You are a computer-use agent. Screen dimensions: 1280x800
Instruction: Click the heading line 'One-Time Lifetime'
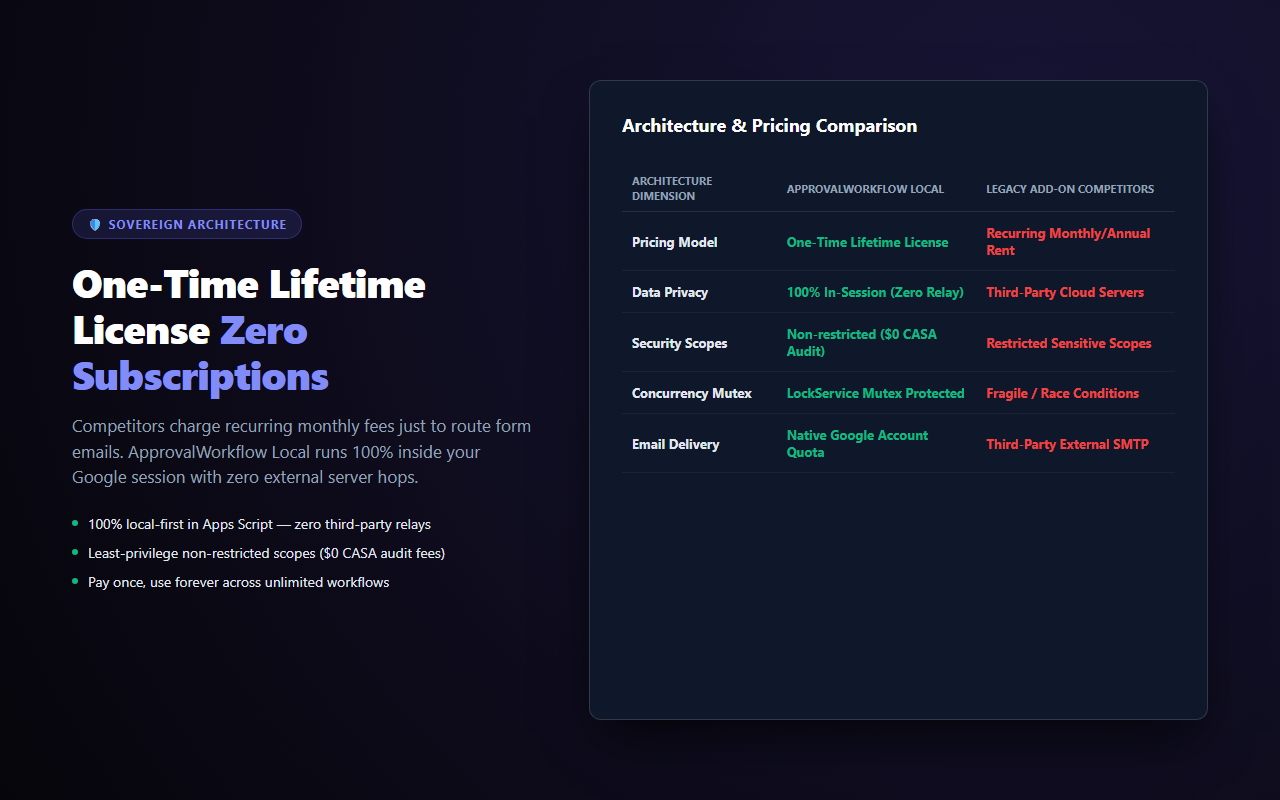click(x=249, y=285)
